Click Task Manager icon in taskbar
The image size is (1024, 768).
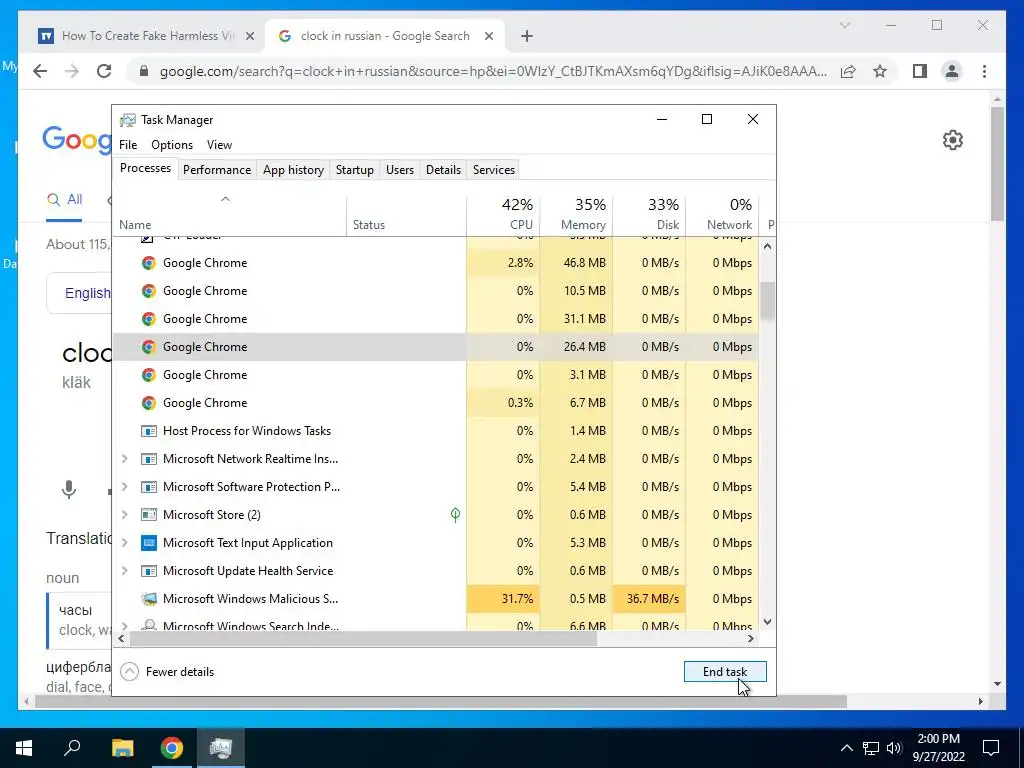(221, 748)
